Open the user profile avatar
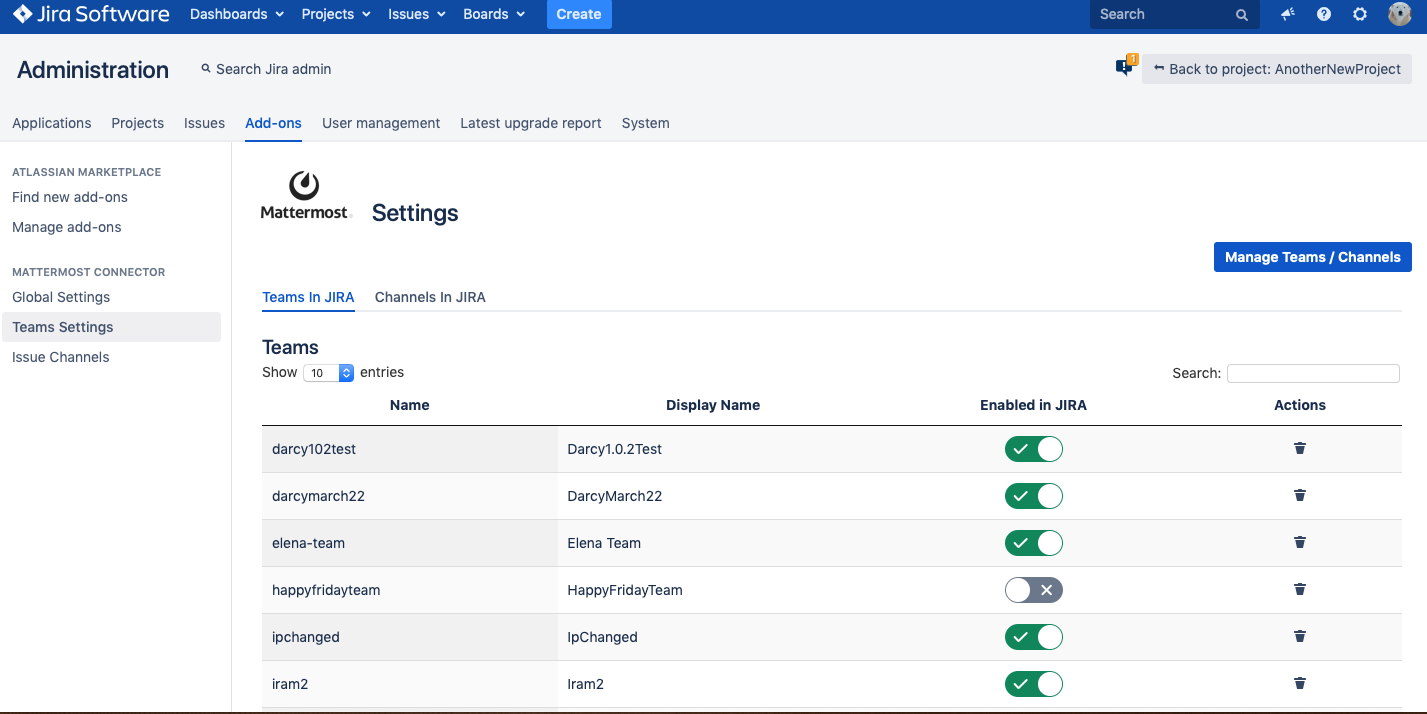The image size is (1427, 714). (x=1399, y=14)
